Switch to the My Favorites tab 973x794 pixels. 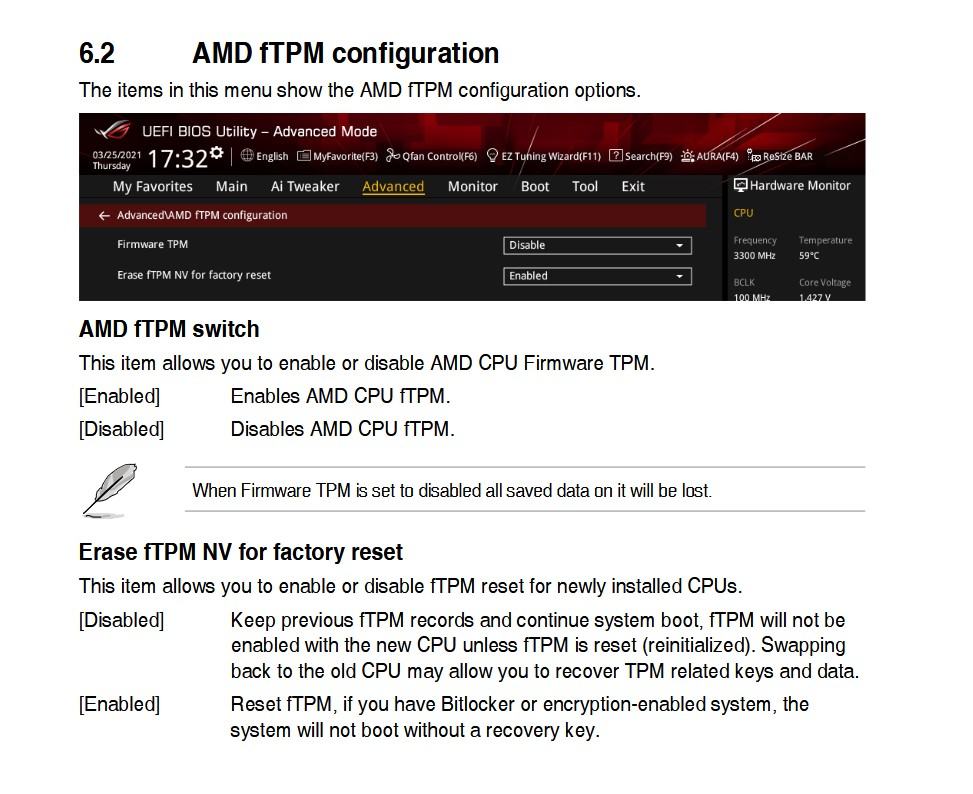(x=153, y=187)
